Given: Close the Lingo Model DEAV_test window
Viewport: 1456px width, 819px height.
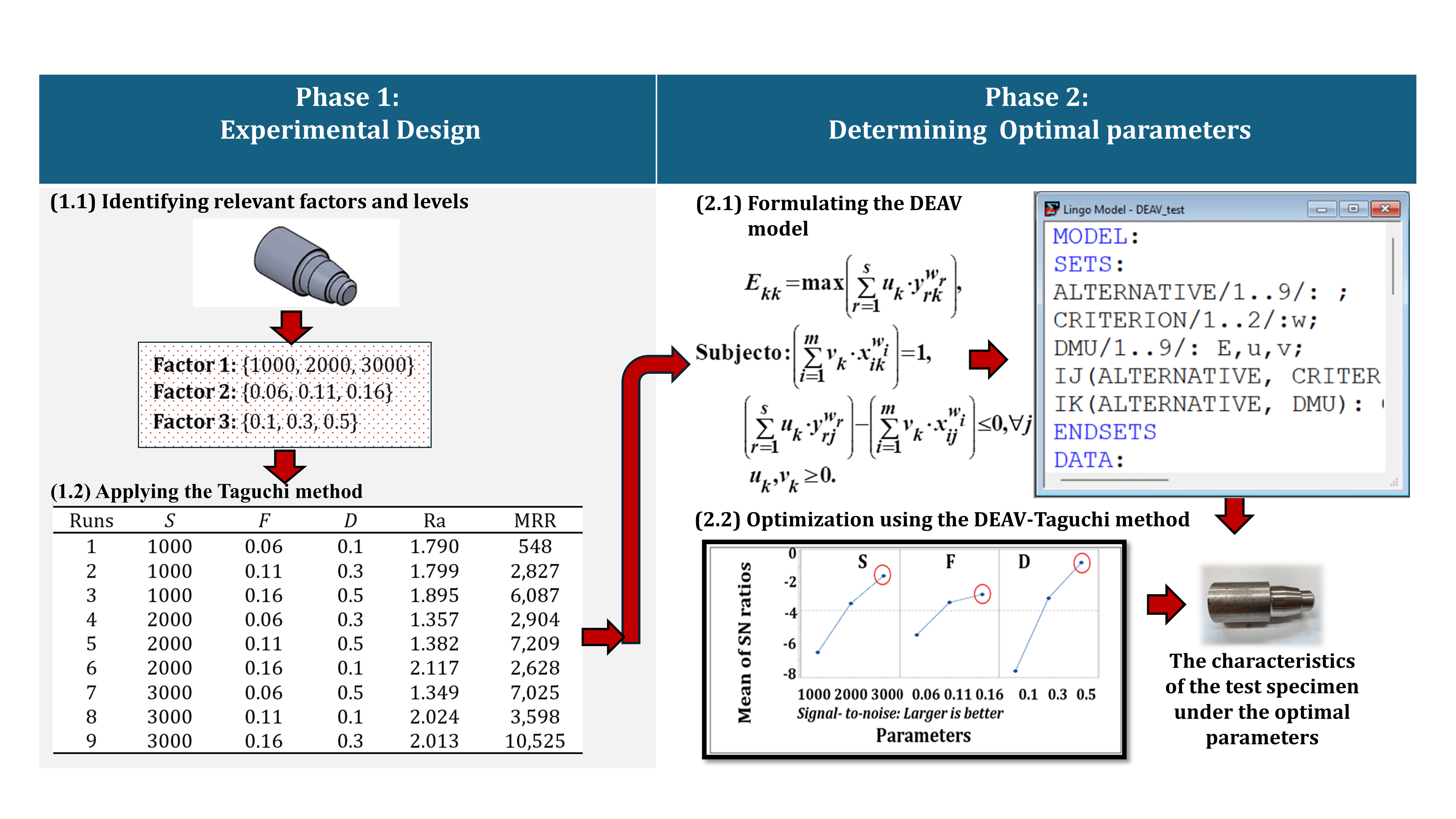Looking at the screenshot, I should click(x=1385, y=209).
